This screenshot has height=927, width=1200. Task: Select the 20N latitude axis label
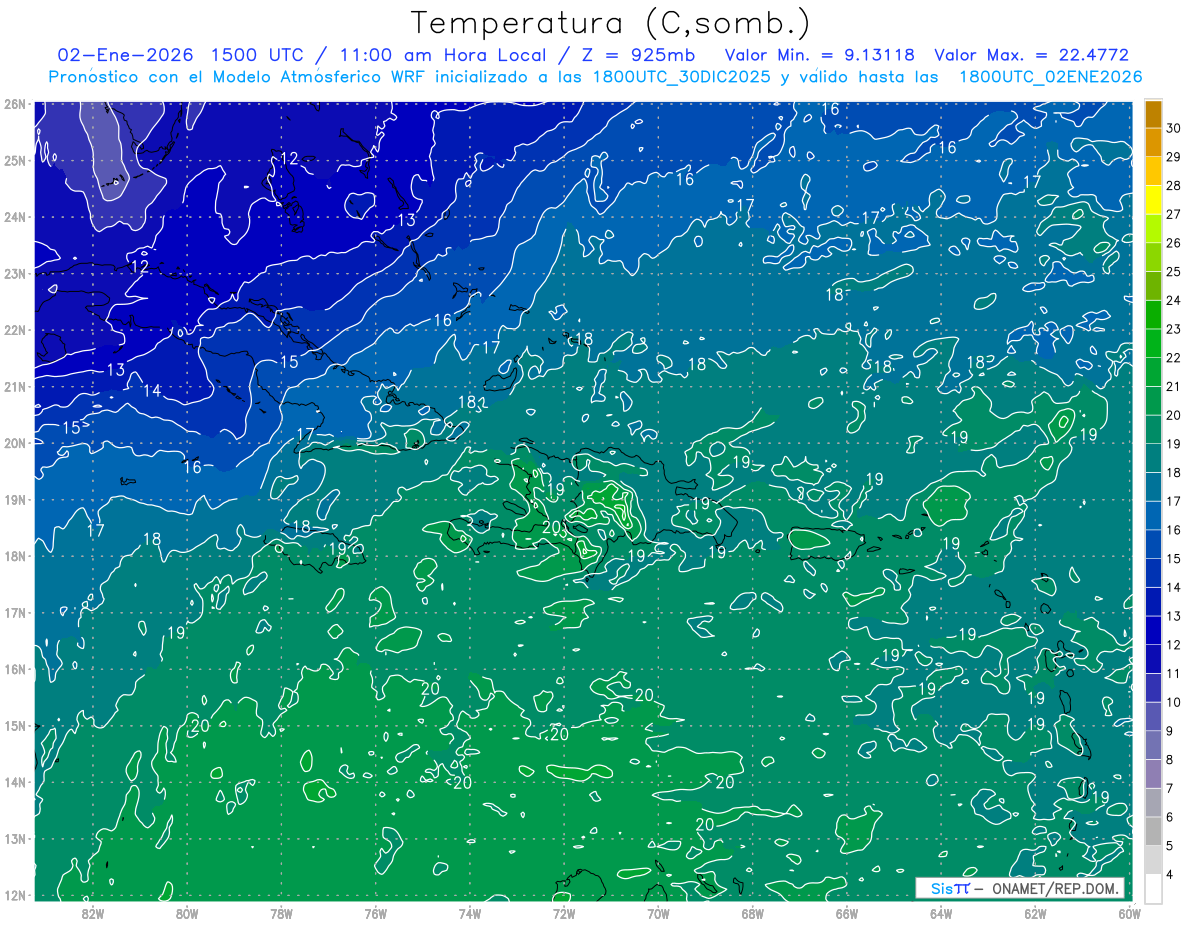point(15,443)
